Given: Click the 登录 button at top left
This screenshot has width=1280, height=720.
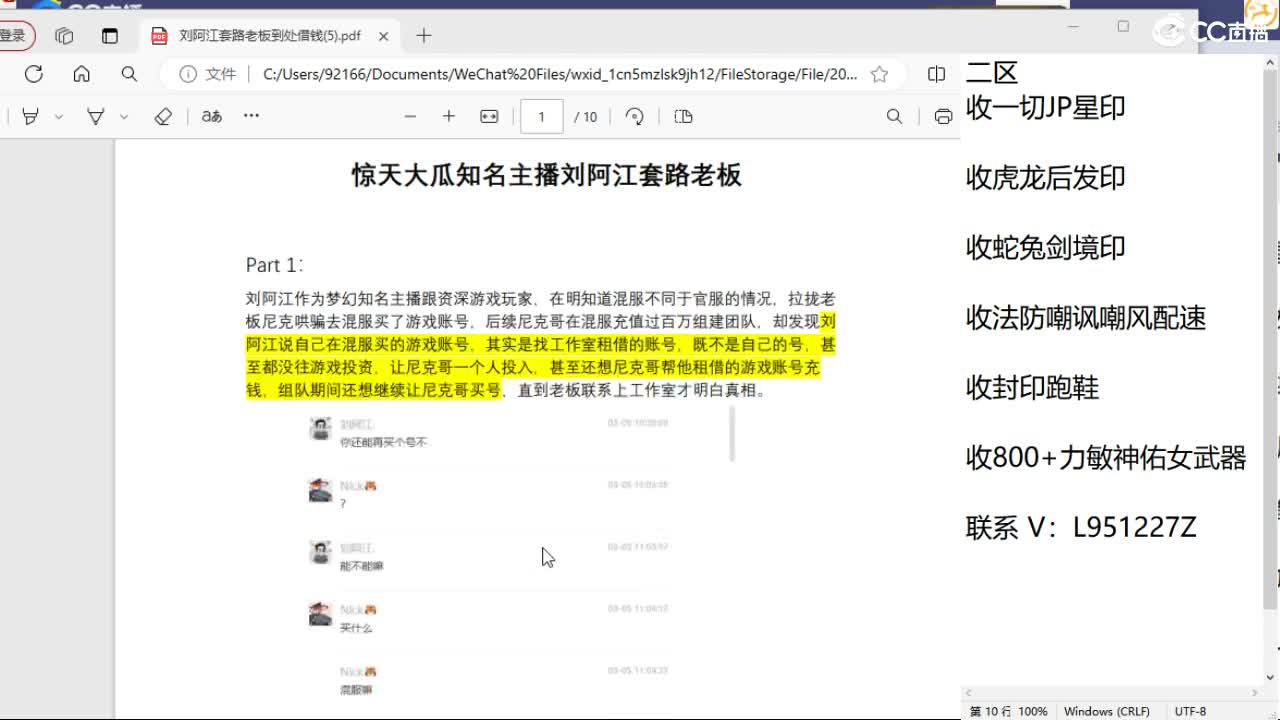Looking at the screenshot, I should coord(16,35).
